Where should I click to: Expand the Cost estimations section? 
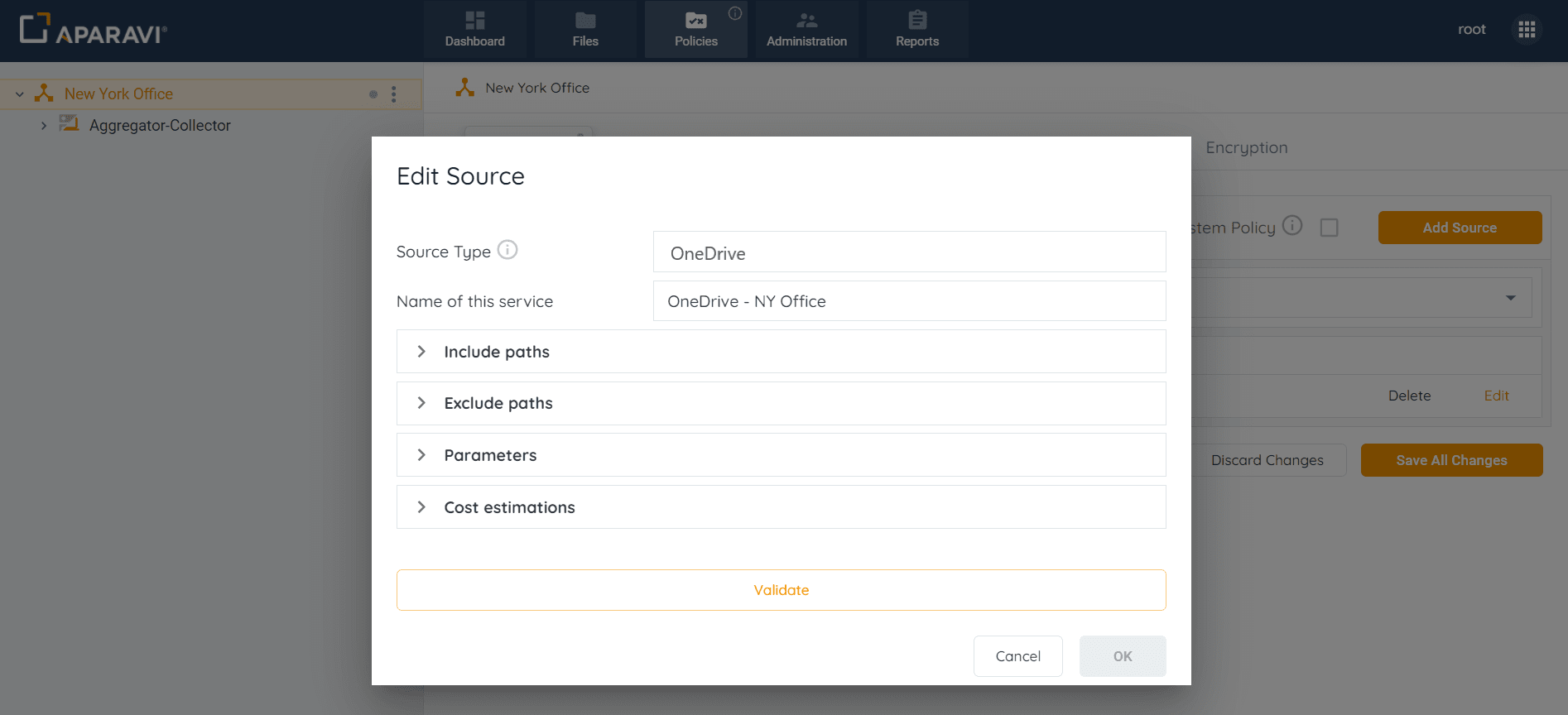pyautogui.click(x=781, y=507)
